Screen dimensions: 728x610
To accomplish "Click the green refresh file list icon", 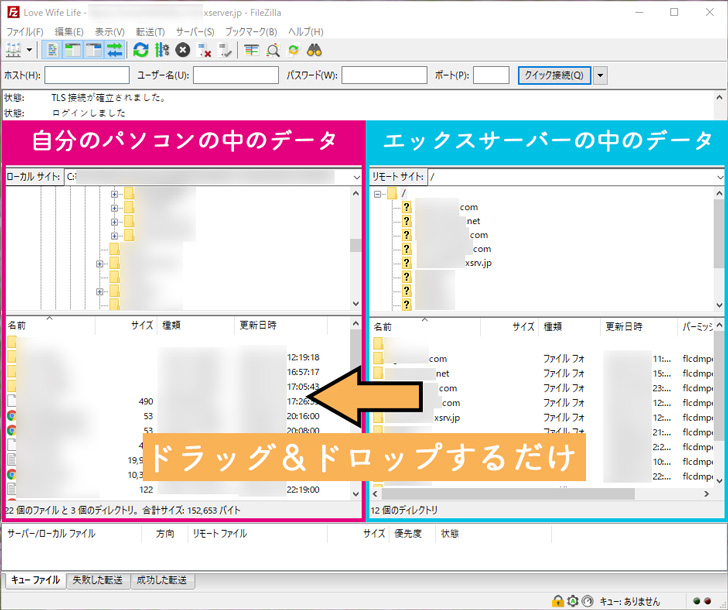I will tap(141, 49).
